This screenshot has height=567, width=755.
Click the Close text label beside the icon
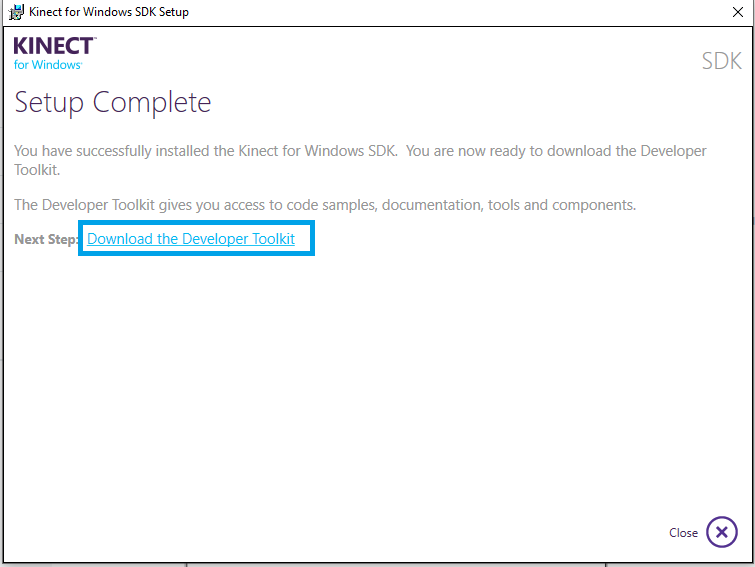pos(683,532)
